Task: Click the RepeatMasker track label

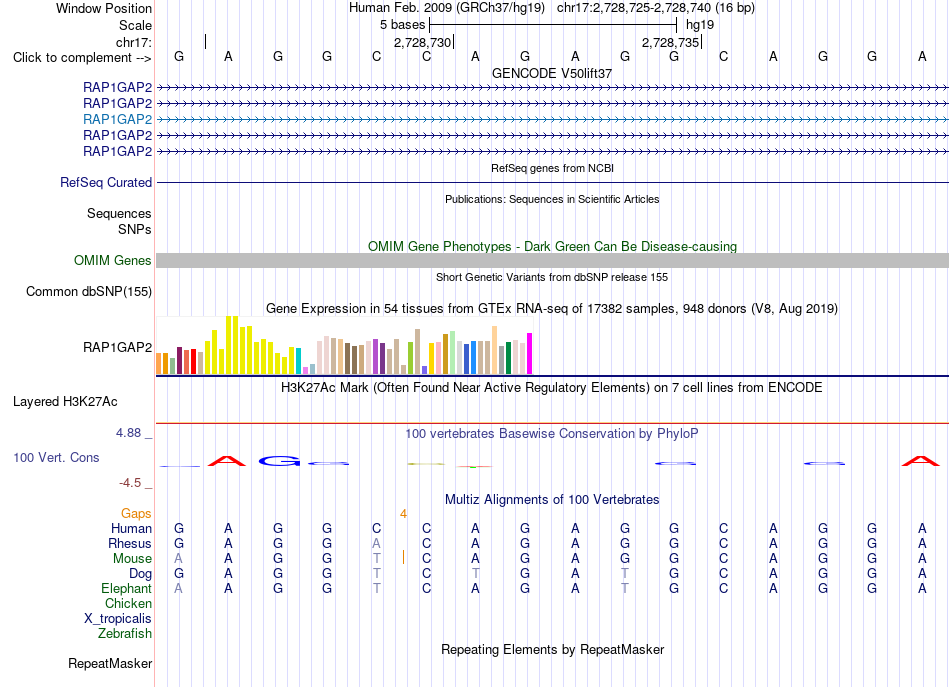Action: click(110, 664)
